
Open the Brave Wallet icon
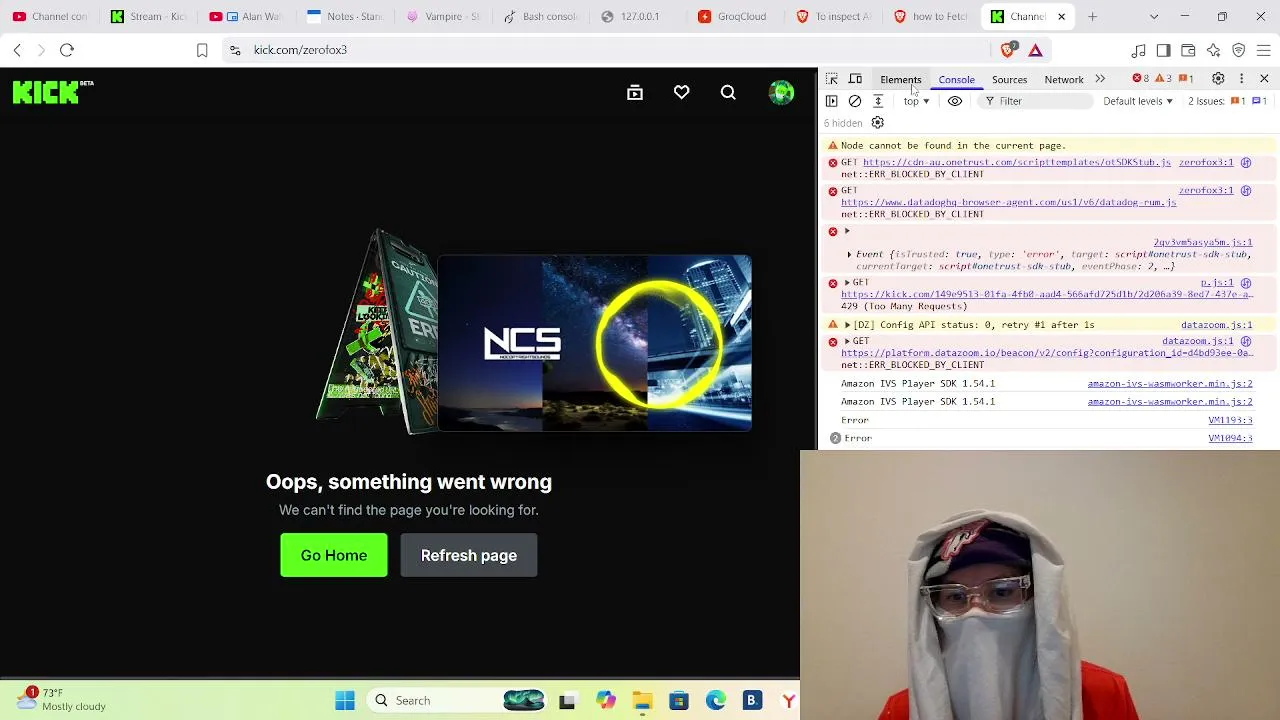(x=1189, y=50)
